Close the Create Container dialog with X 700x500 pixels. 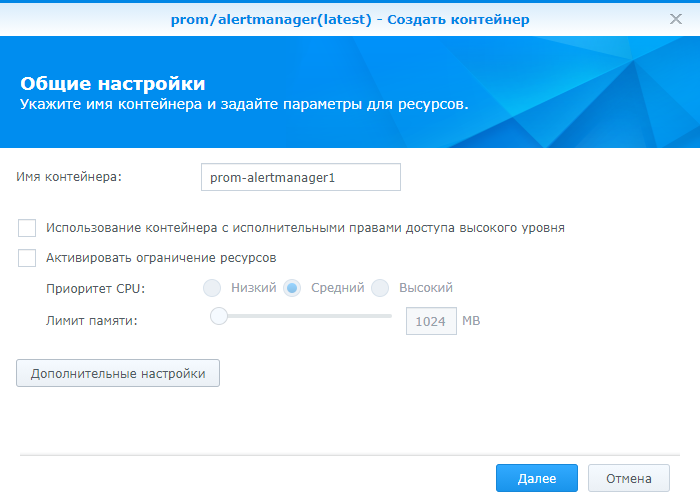point(675,19)
